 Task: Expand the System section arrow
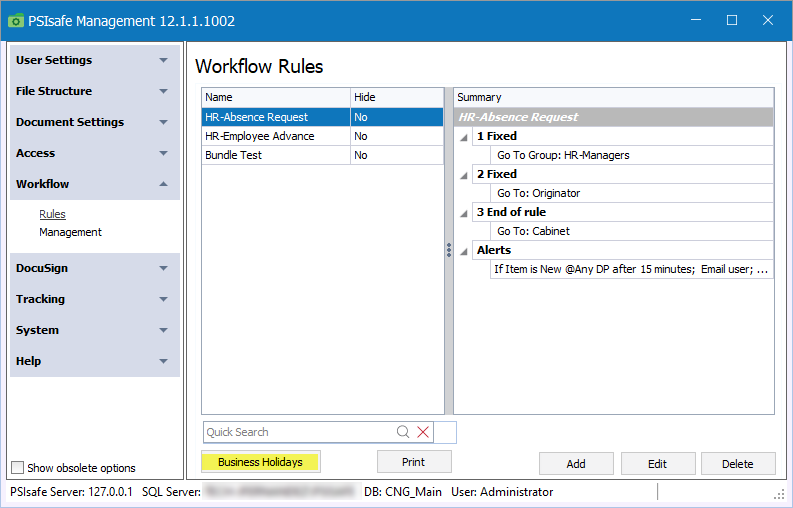tap(163, 330)
